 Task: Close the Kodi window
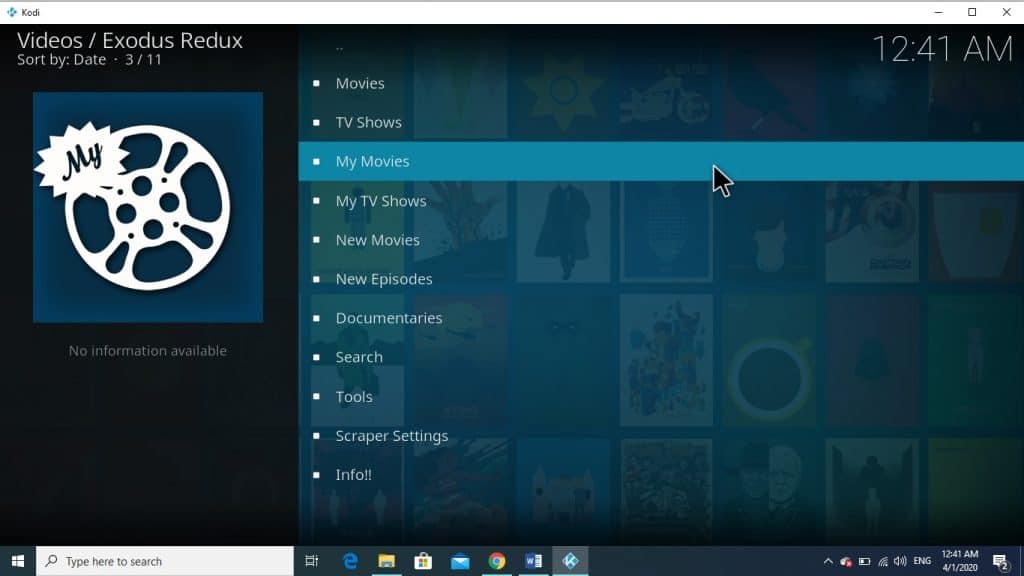click(1006, 12)
